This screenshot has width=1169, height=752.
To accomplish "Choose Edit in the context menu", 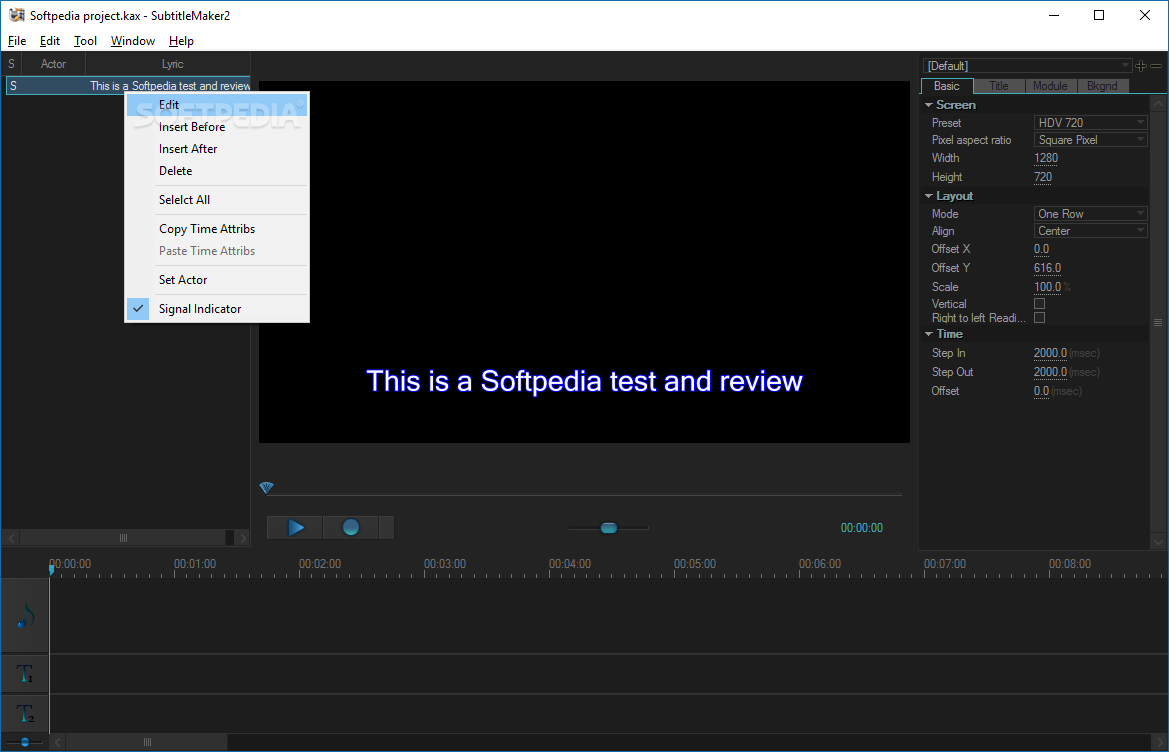I will tap(217, 104).
